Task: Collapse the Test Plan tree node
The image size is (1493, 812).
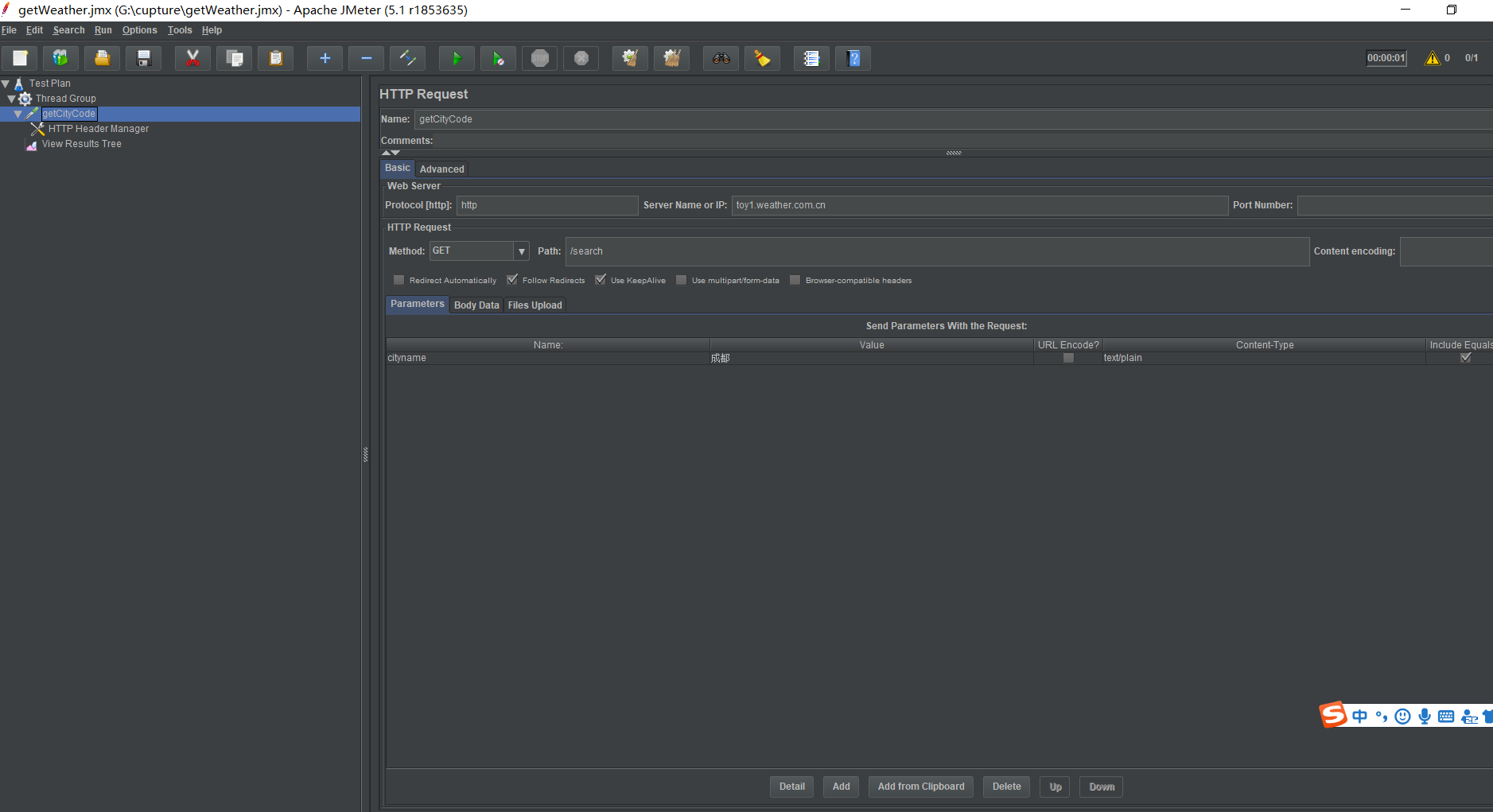Action: pos(6,84)
